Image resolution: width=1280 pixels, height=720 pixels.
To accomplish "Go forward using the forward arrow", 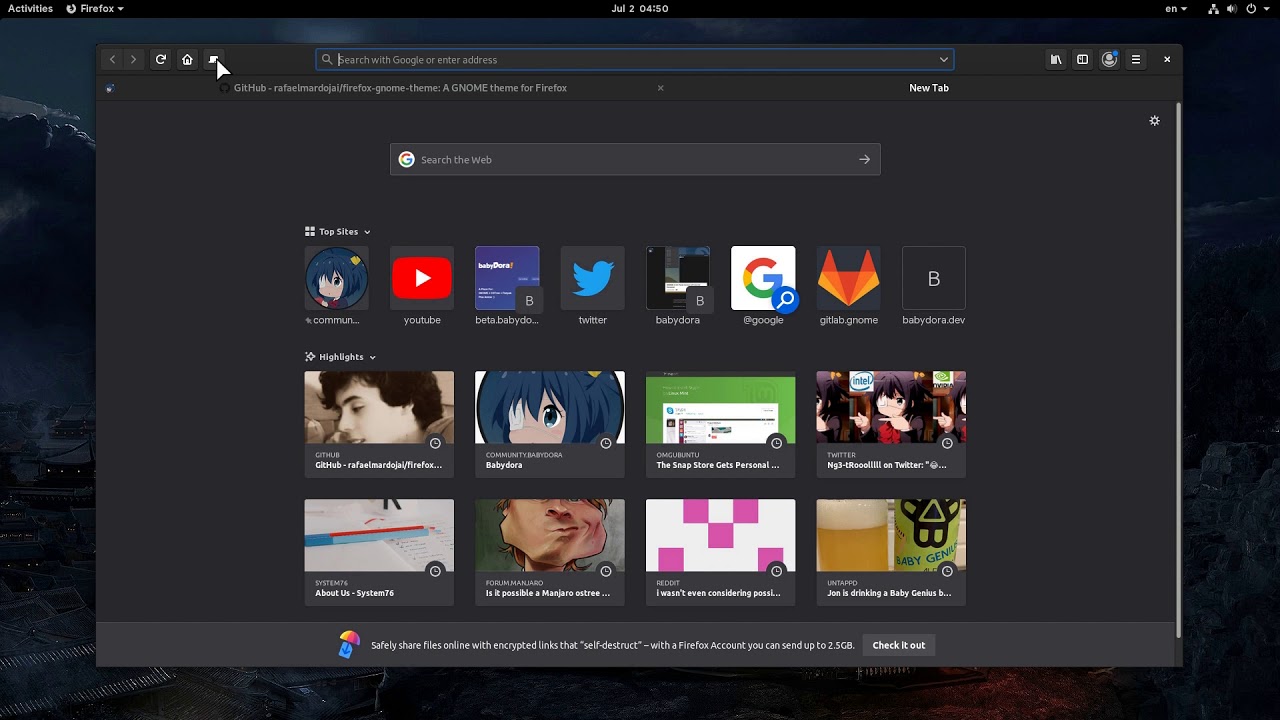I will 133,60.
